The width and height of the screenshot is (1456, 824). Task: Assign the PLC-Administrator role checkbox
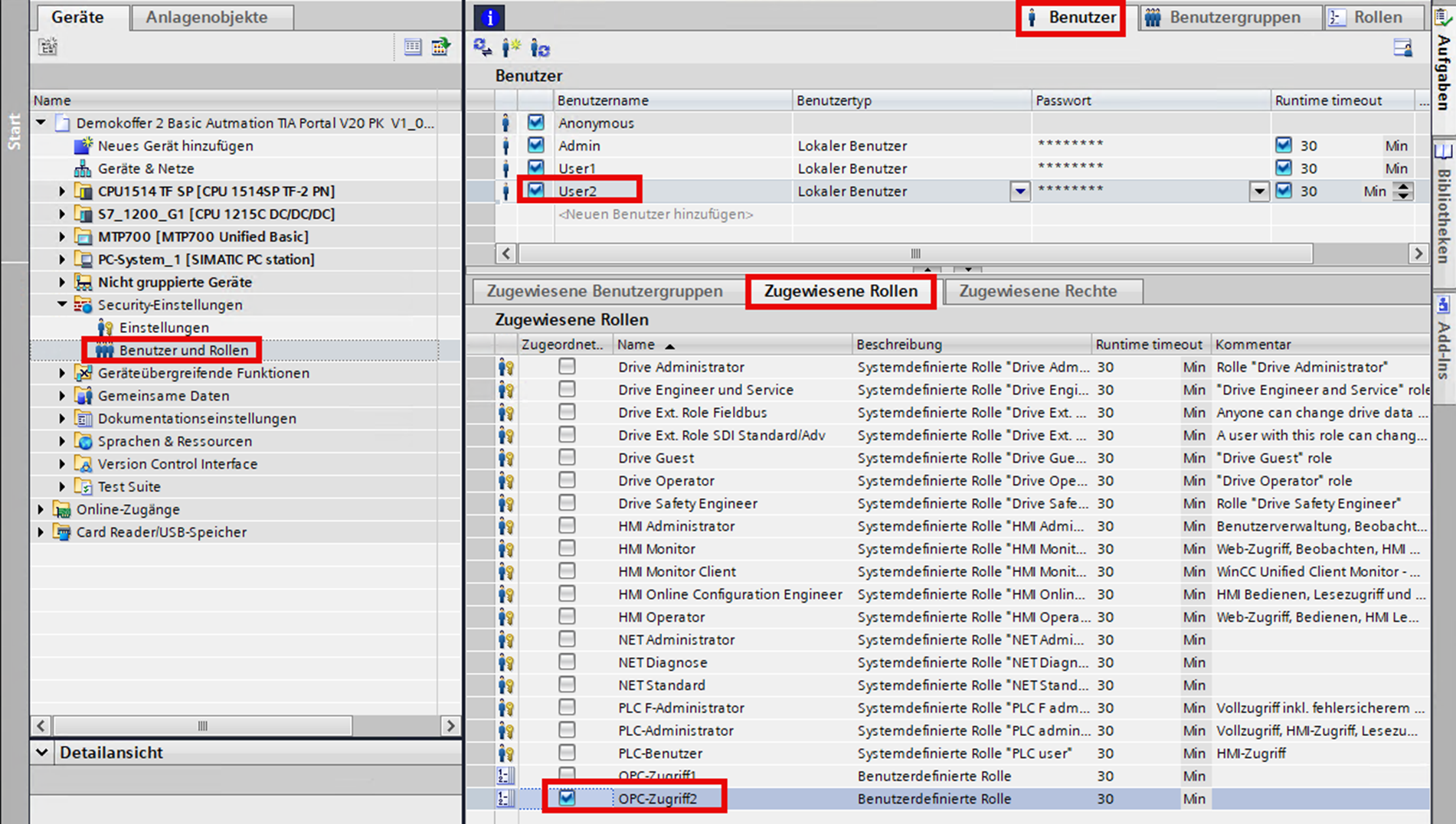click(567, 730)
